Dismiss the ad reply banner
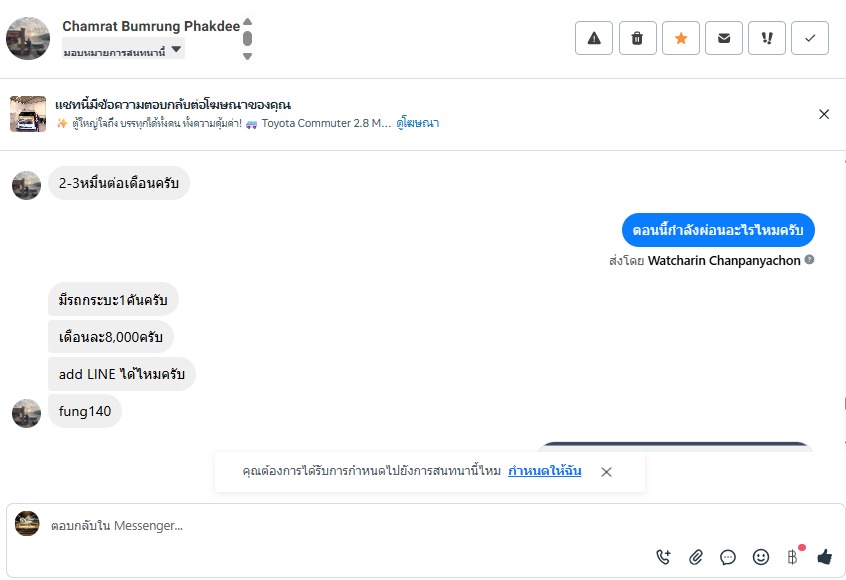The height and width of the screenshot is (580, 846). tap(824, 114)
